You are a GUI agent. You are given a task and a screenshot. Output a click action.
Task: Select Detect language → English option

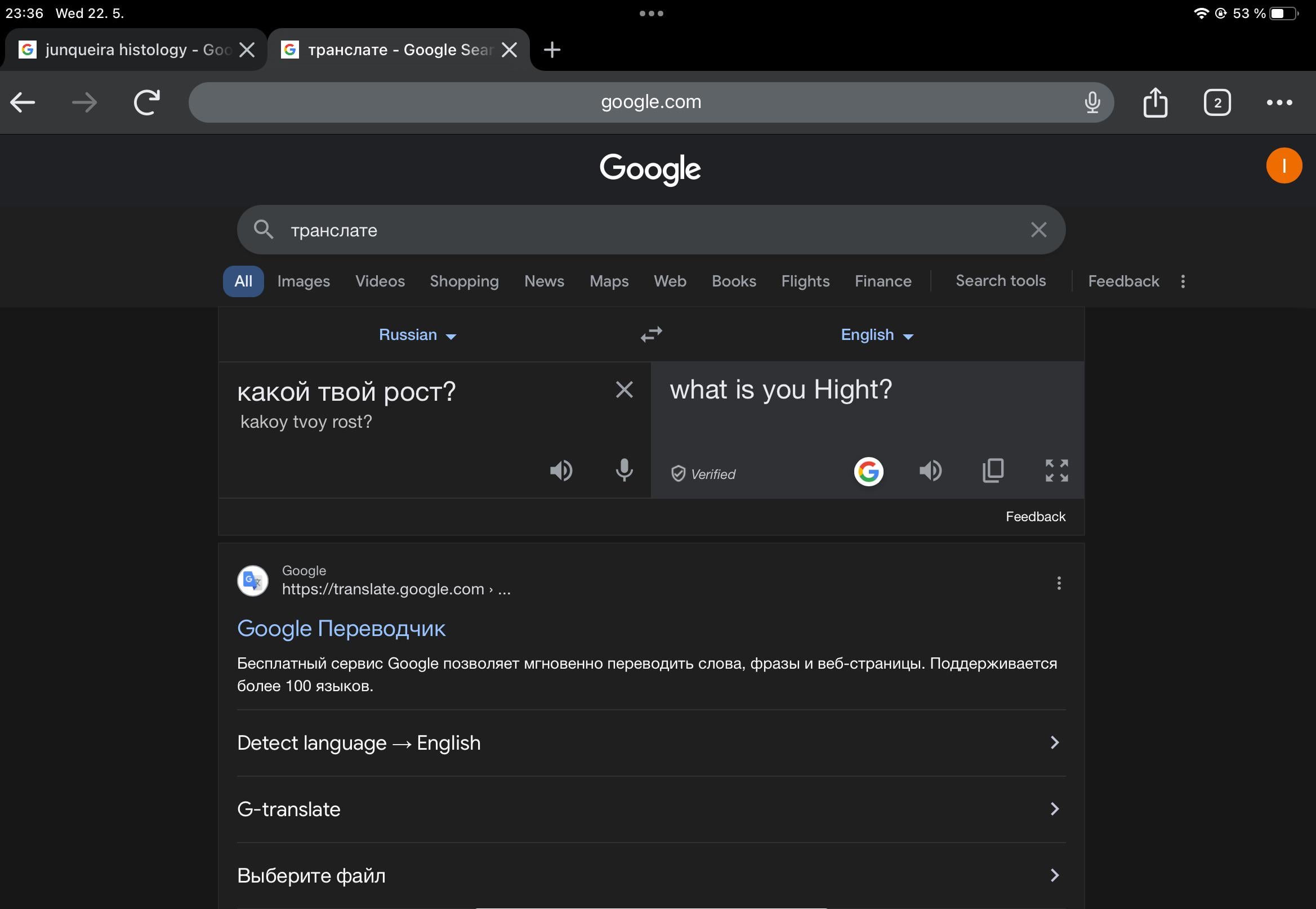(359, 742)
